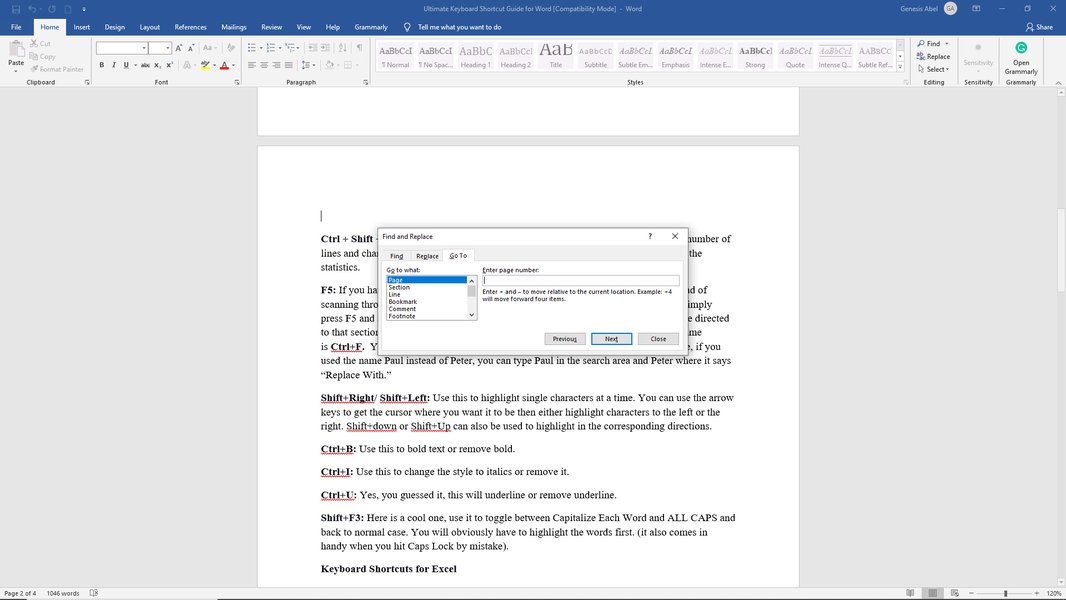
Task: Switch to the Insert ribbon tab
Action: point(82,27)
